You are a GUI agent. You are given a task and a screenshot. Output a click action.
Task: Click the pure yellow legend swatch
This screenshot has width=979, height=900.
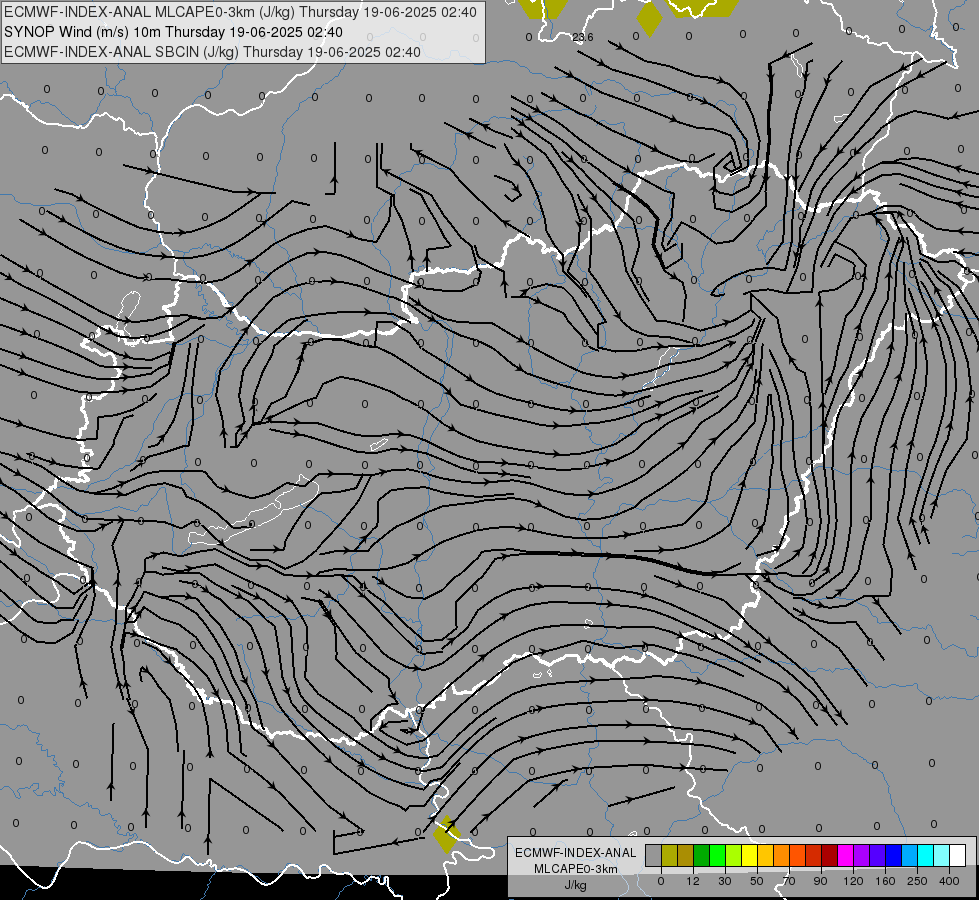(x=750, y=856)
